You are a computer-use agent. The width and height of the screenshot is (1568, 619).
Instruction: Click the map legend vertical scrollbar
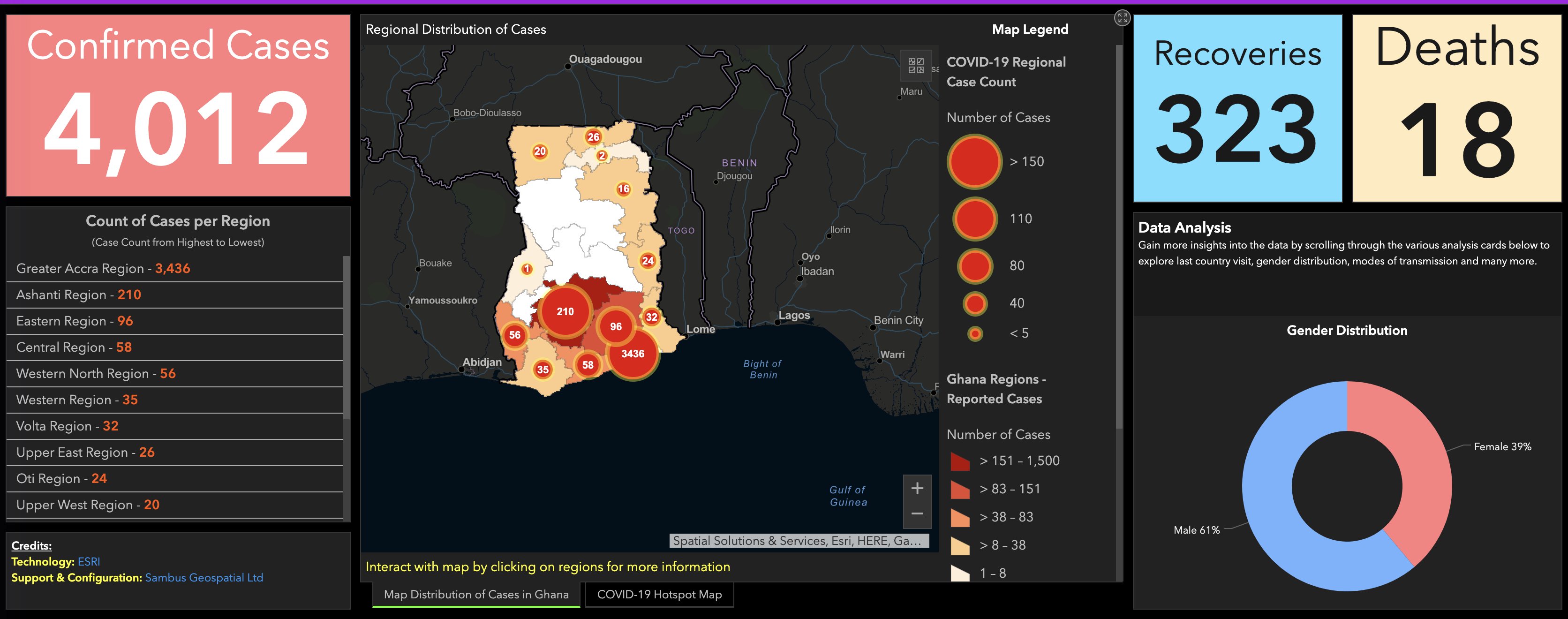click(x=1118, y=237)
